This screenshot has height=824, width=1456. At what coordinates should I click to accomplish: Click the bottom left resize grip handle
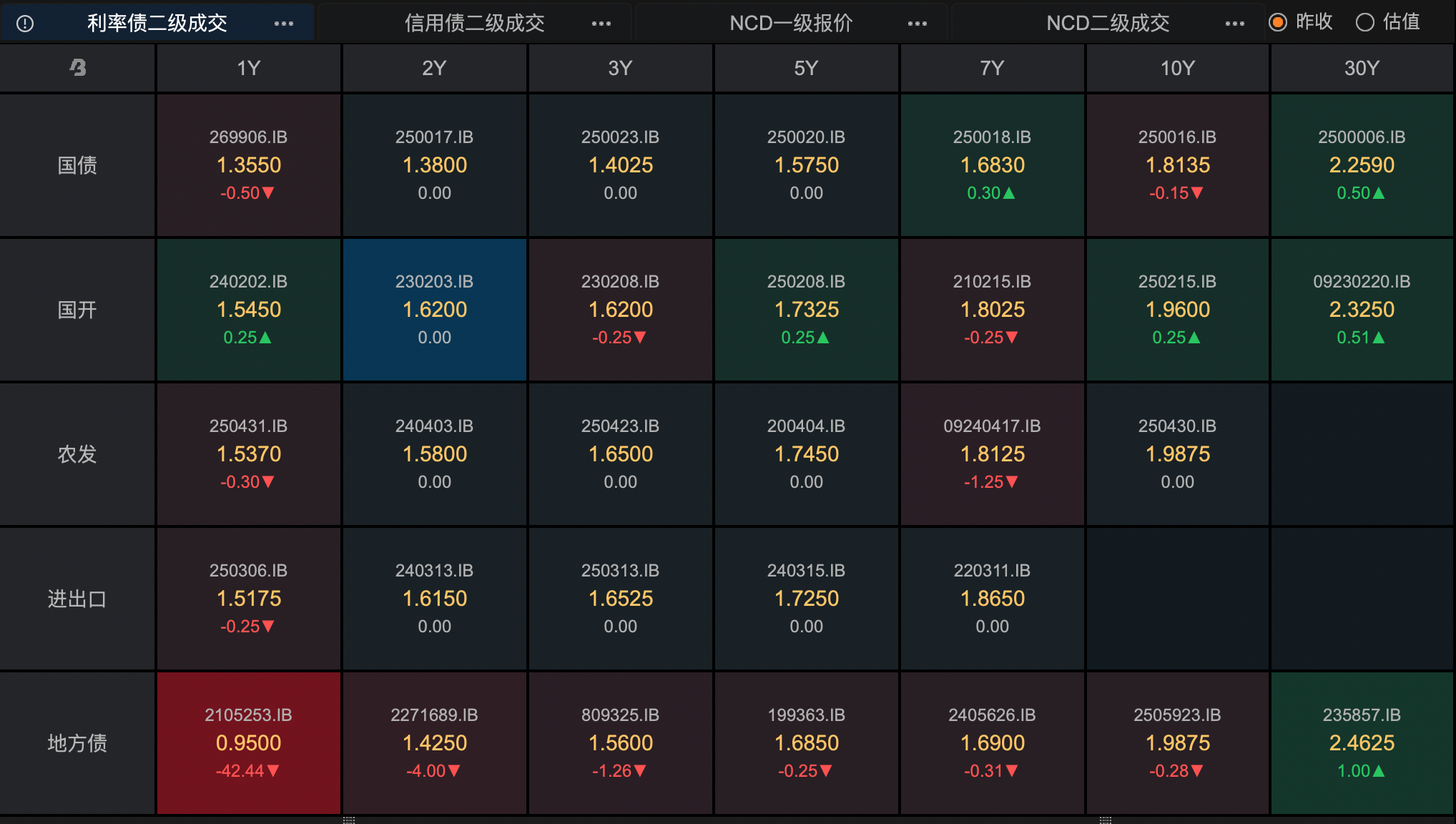(x=349, y=820)
